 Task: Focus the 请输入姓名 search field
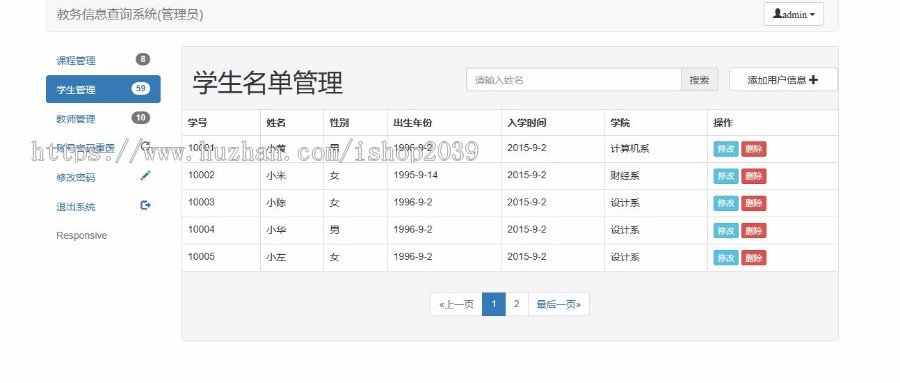coord(574,80)
